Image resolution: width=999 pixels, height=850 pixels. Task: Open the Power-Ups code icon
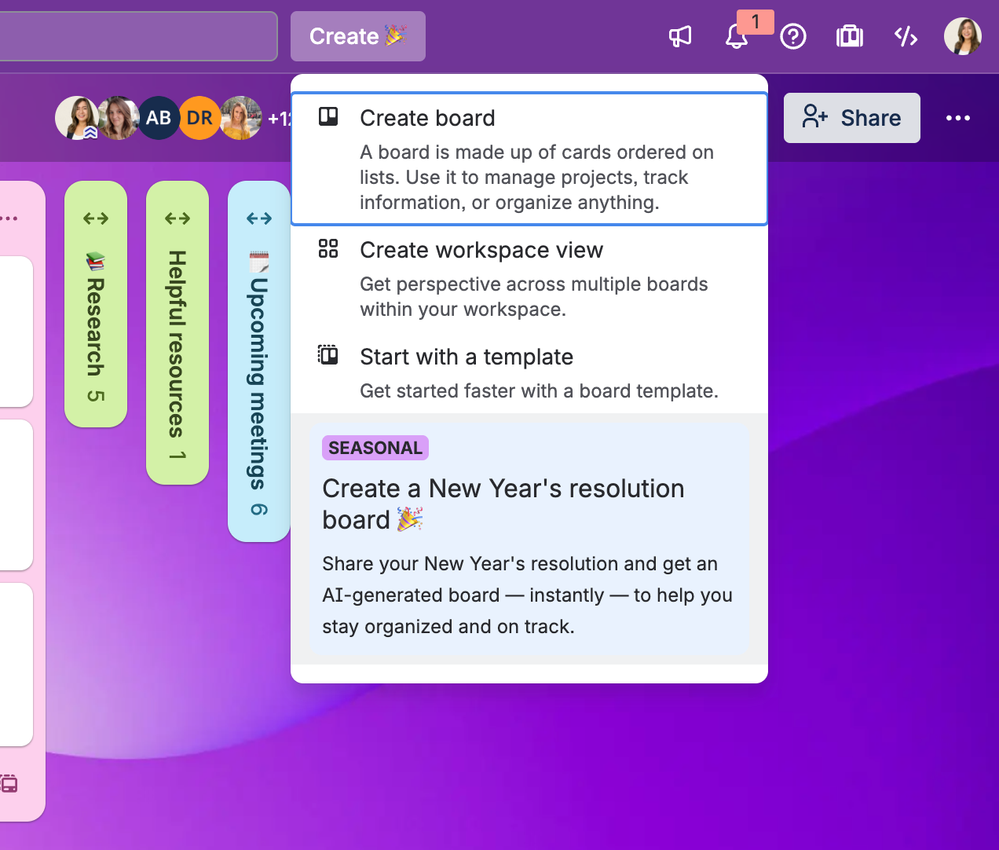click(x=906, y=36)
